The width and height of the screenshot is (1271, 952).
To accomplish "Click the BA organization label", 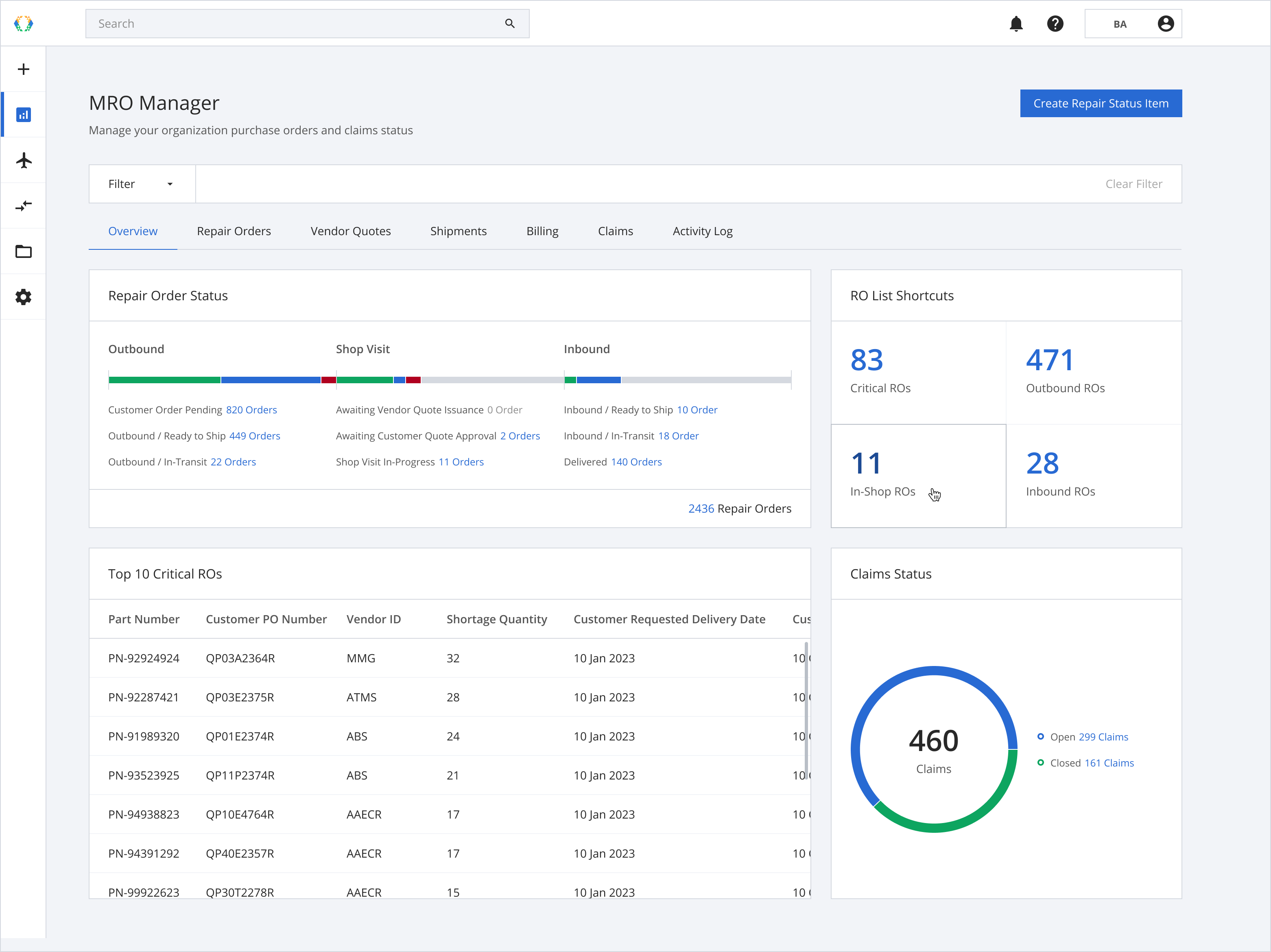I will 1120,24.
